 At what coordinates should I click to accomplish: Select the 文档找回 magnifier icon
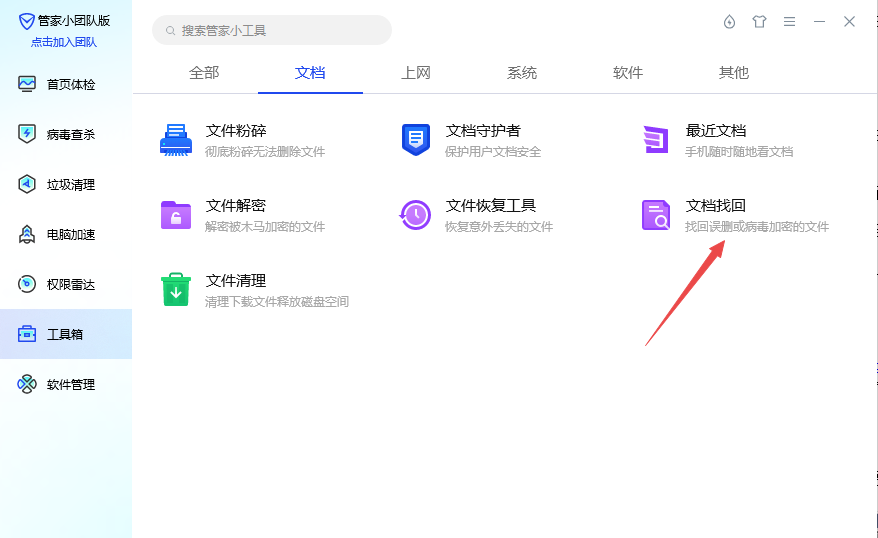(655, 215)
